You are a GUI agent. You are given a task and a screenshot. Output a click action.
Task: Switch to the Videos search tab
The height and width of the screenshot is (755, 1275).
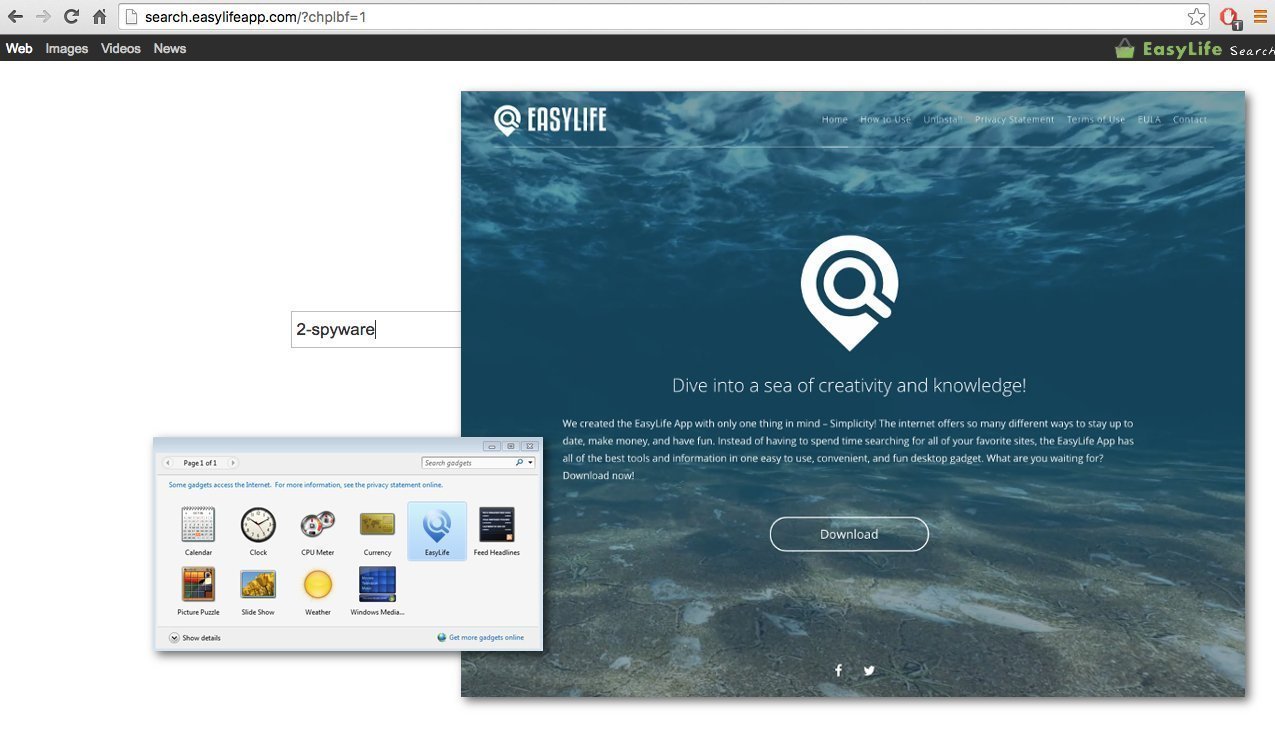point(121,48)
